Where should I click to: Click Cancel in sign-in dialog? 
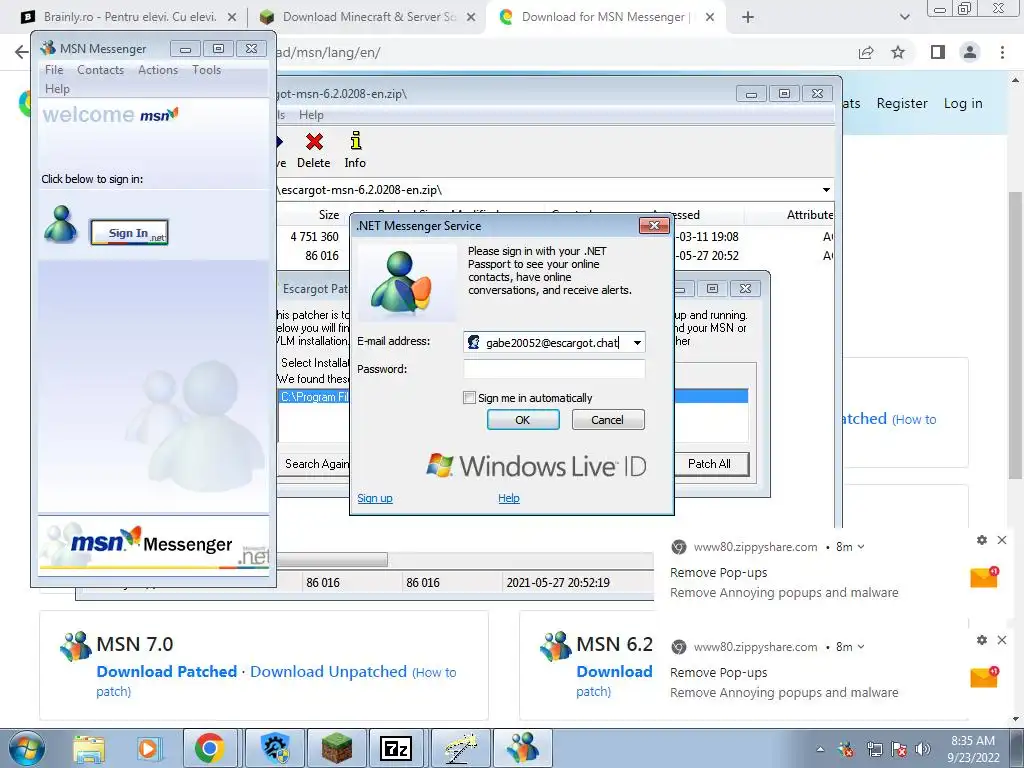(608, 420)
